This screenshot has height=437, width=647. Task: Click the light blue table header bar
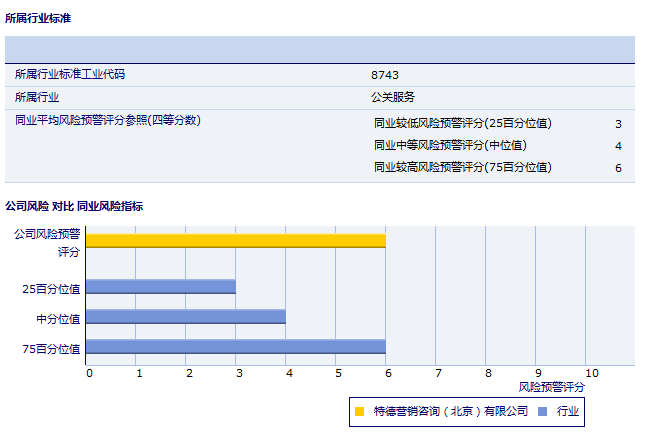[x=320, y=50]
